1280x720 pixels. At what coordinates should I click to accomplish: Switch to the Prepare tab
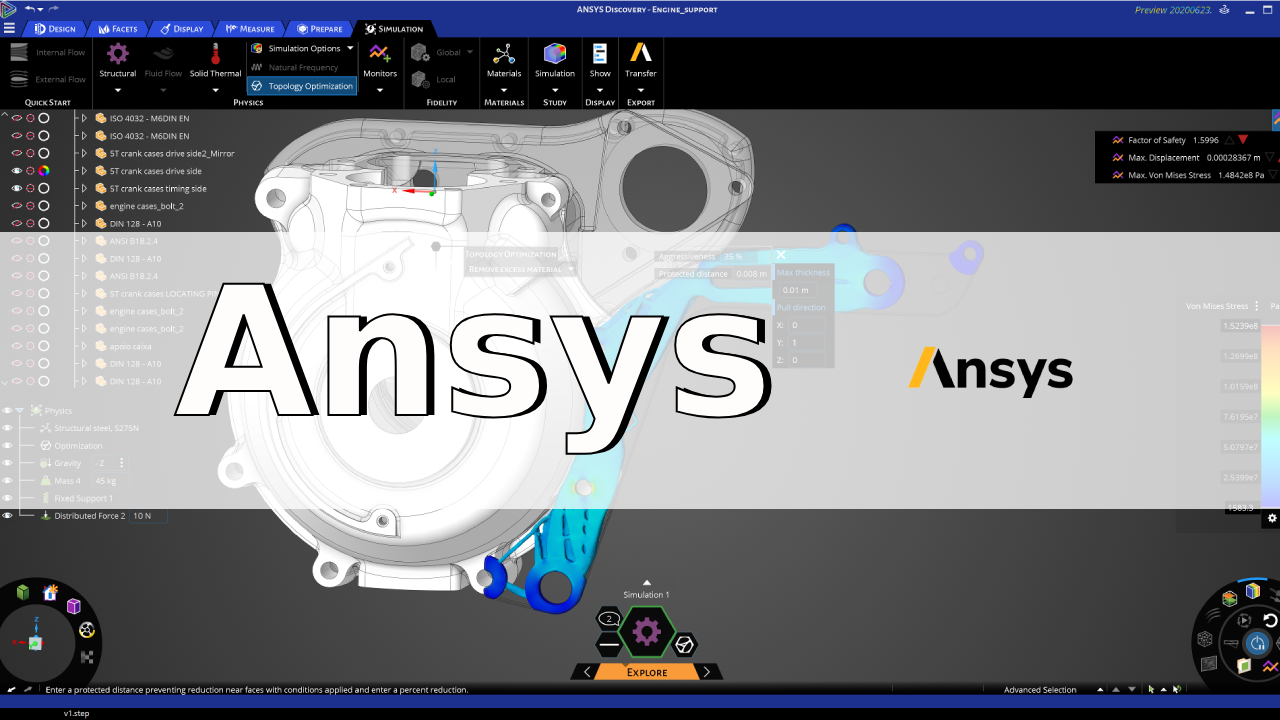(x=319, y=29)
